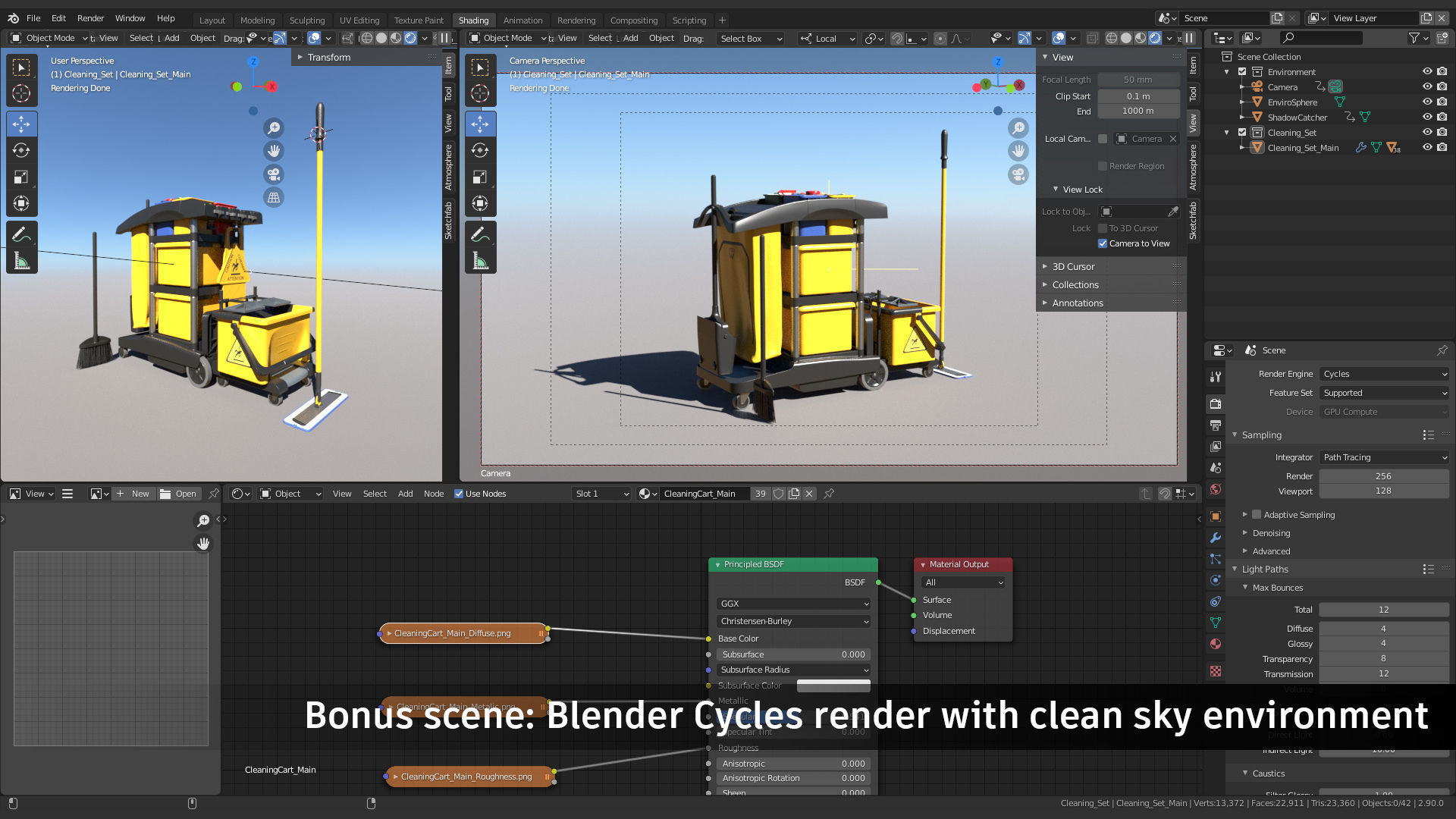The height and width of the screenshot is (819, 1456).
Task: Click pan hand icon in left viewport
Action: pos(274,151)
